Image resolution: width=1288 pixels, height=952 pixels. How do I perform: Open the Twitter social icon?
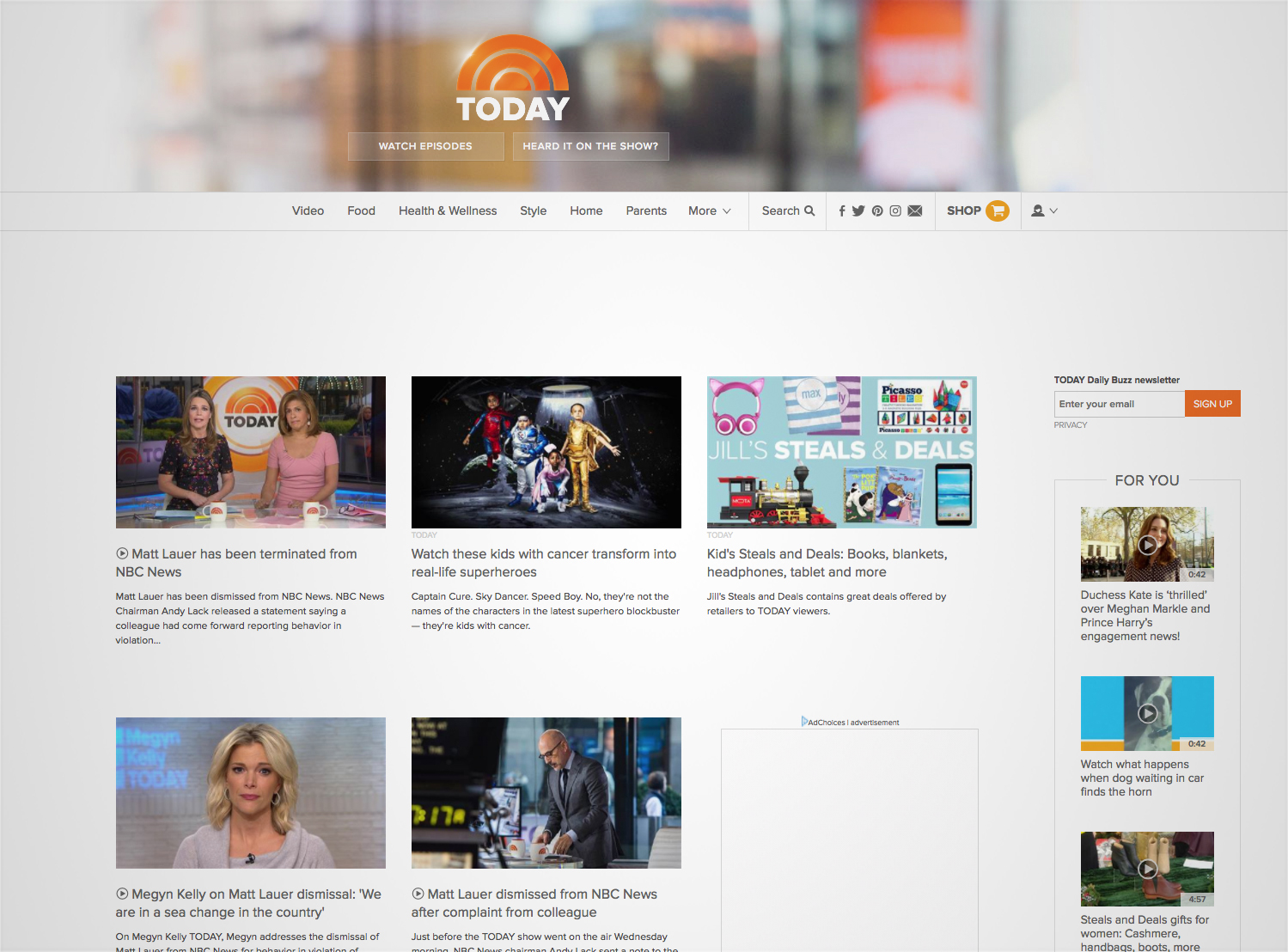858,211
